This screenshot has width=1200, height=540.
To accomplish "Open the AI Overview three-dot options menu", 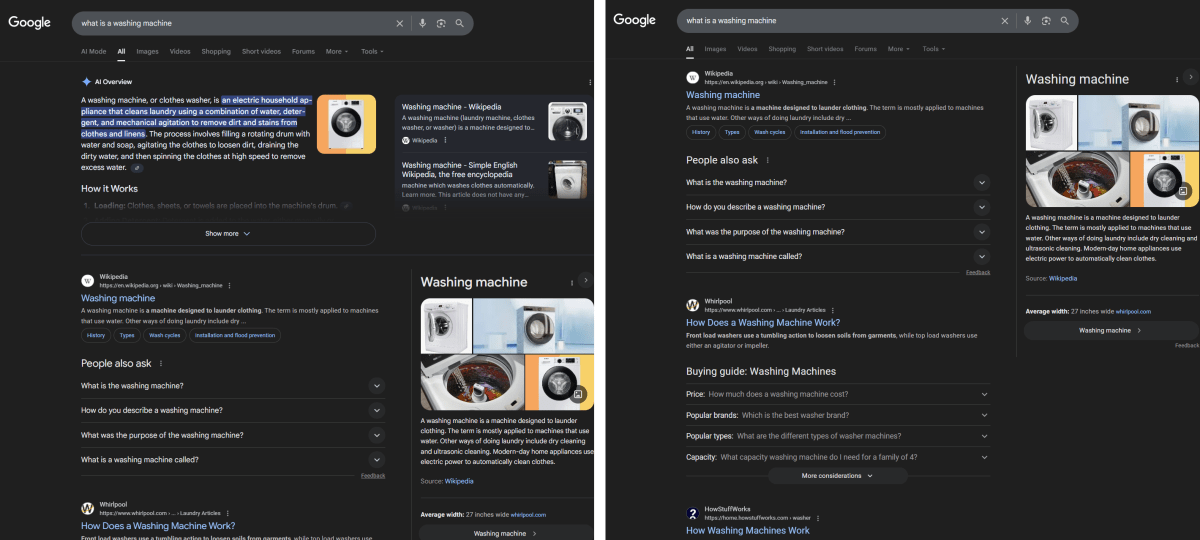I will 590,82.
